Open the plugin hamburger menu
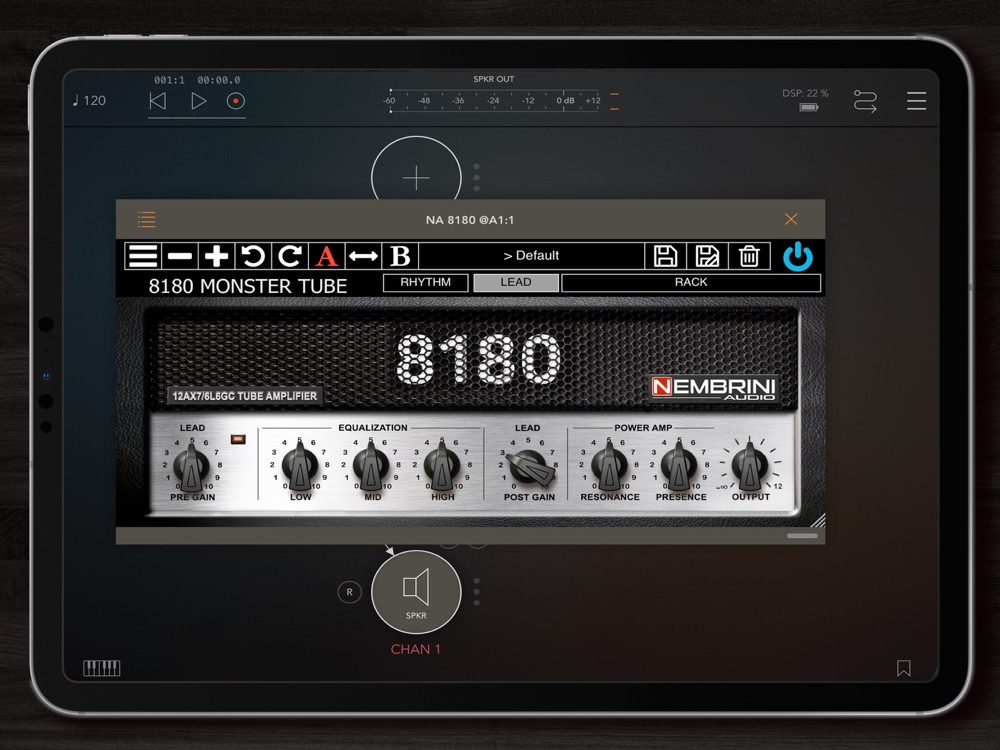 [x=143, y=256]
